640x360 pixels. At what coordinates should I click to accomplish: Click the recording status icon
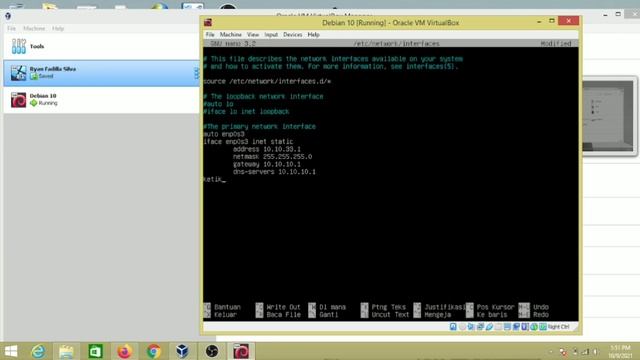point(516,327)
